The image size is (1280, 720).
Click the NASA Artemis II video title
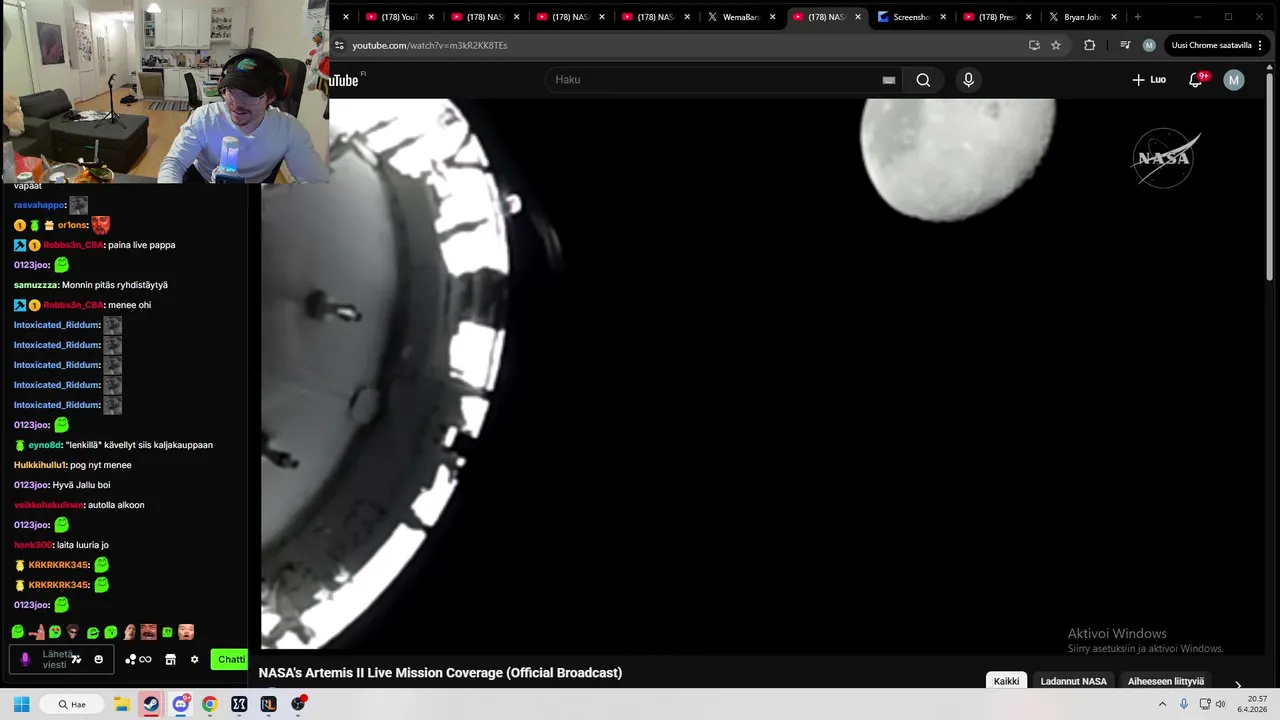tap(440, 673)
